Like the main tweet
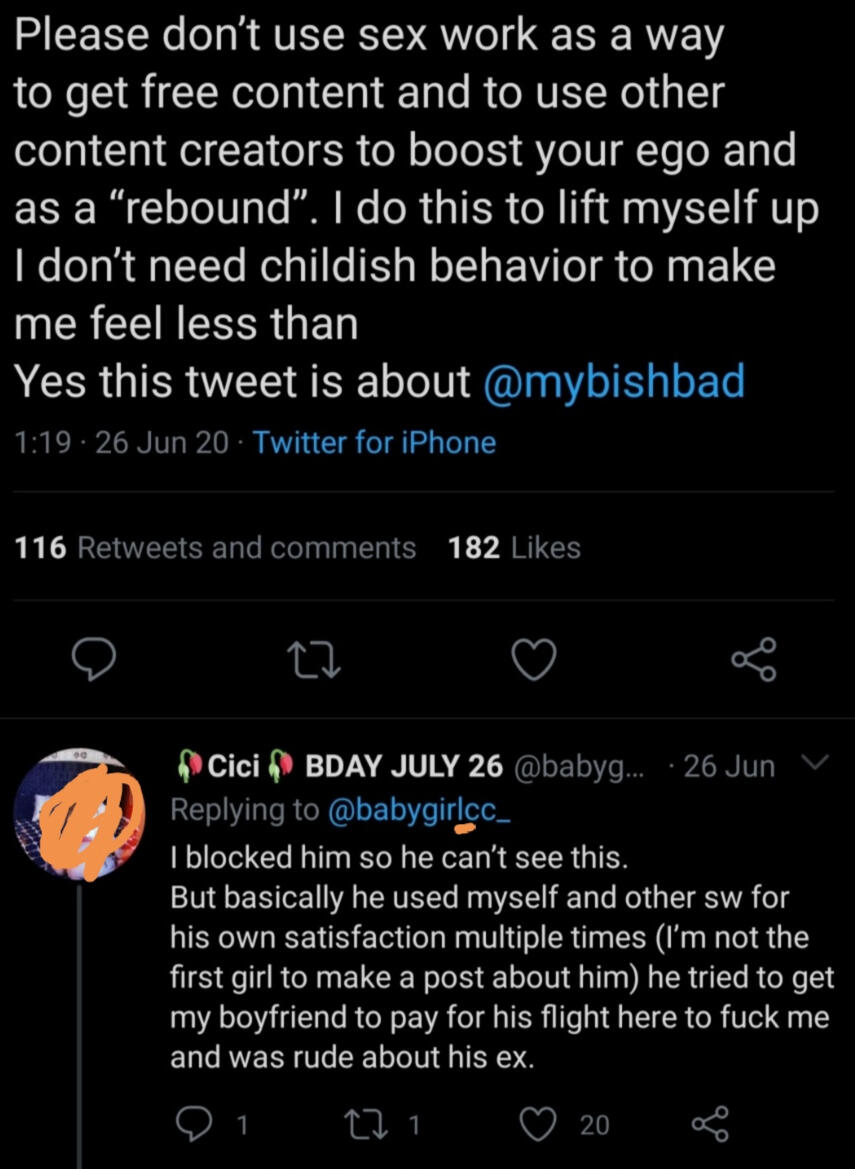The image size is (855, 1169). 534,659
